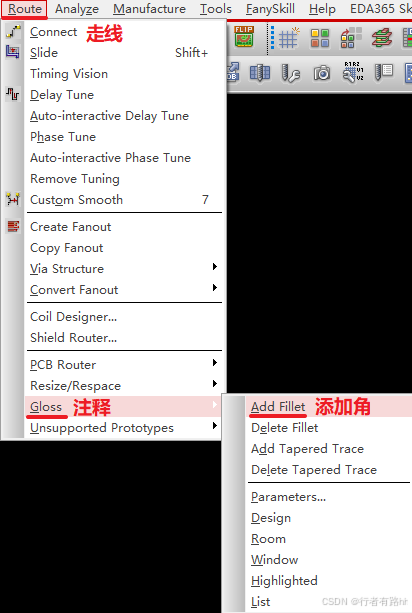The image size is (412, 613).
Task: Click the camera snapshot toolbar icon
Action: [322, 73]
